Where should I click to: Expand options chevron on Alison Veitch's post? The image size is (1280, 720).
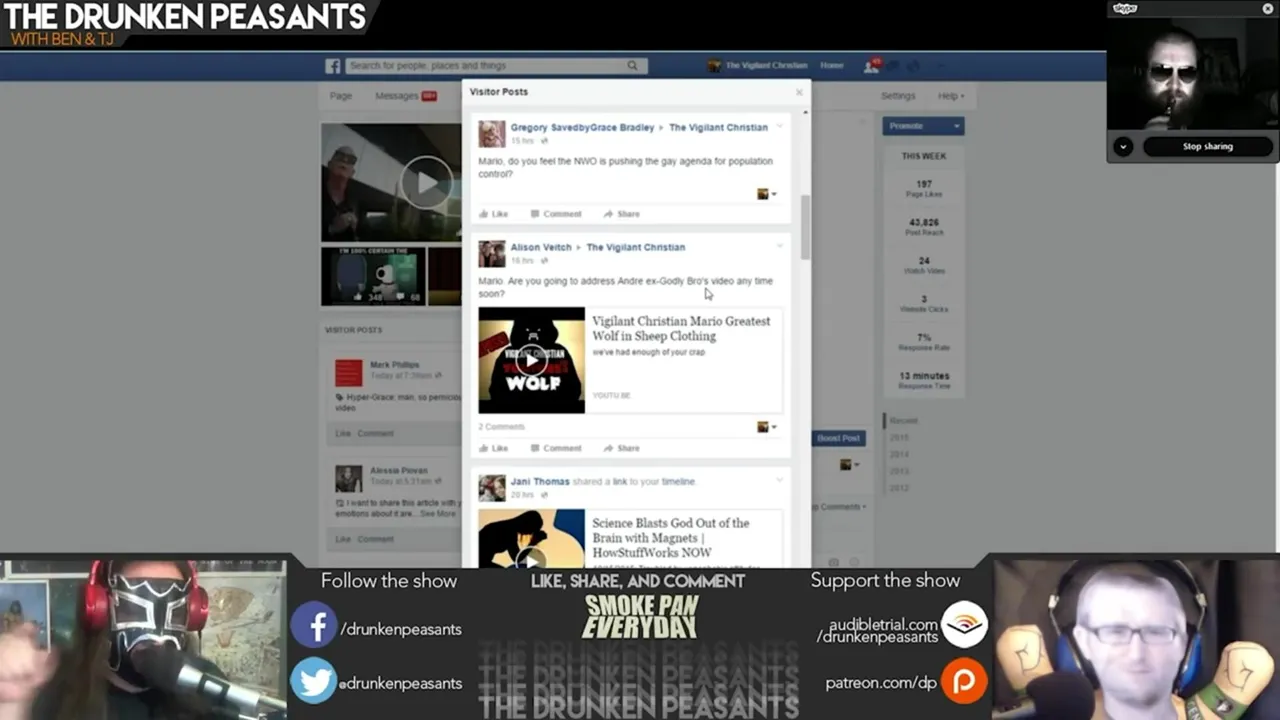pos(780,247)
